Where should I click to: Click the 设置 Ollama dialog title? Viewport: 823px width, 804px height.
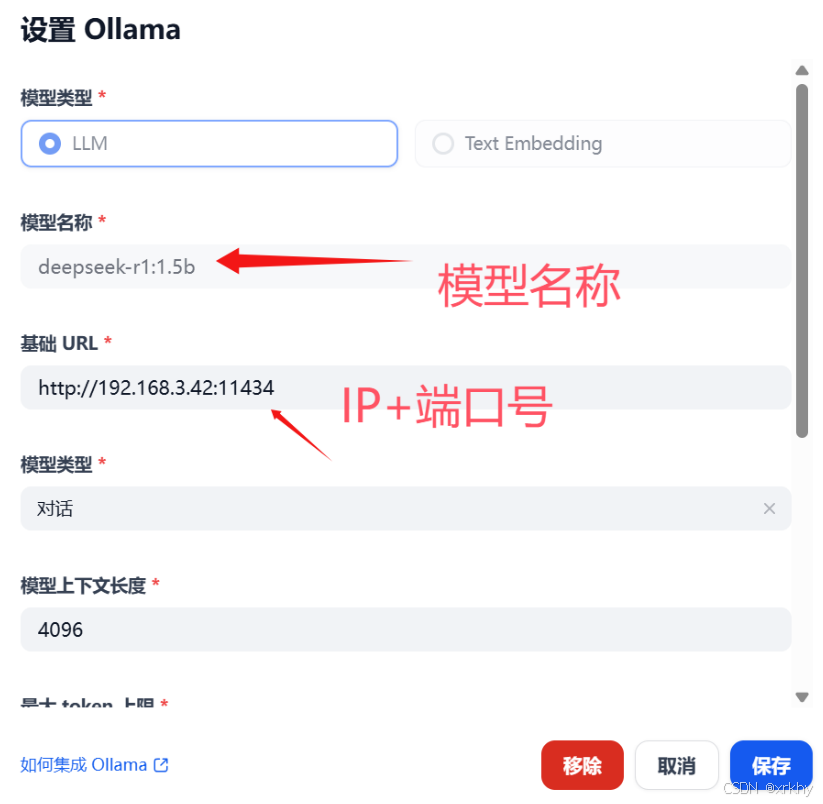pyautogui.click(x=100, y=29)
